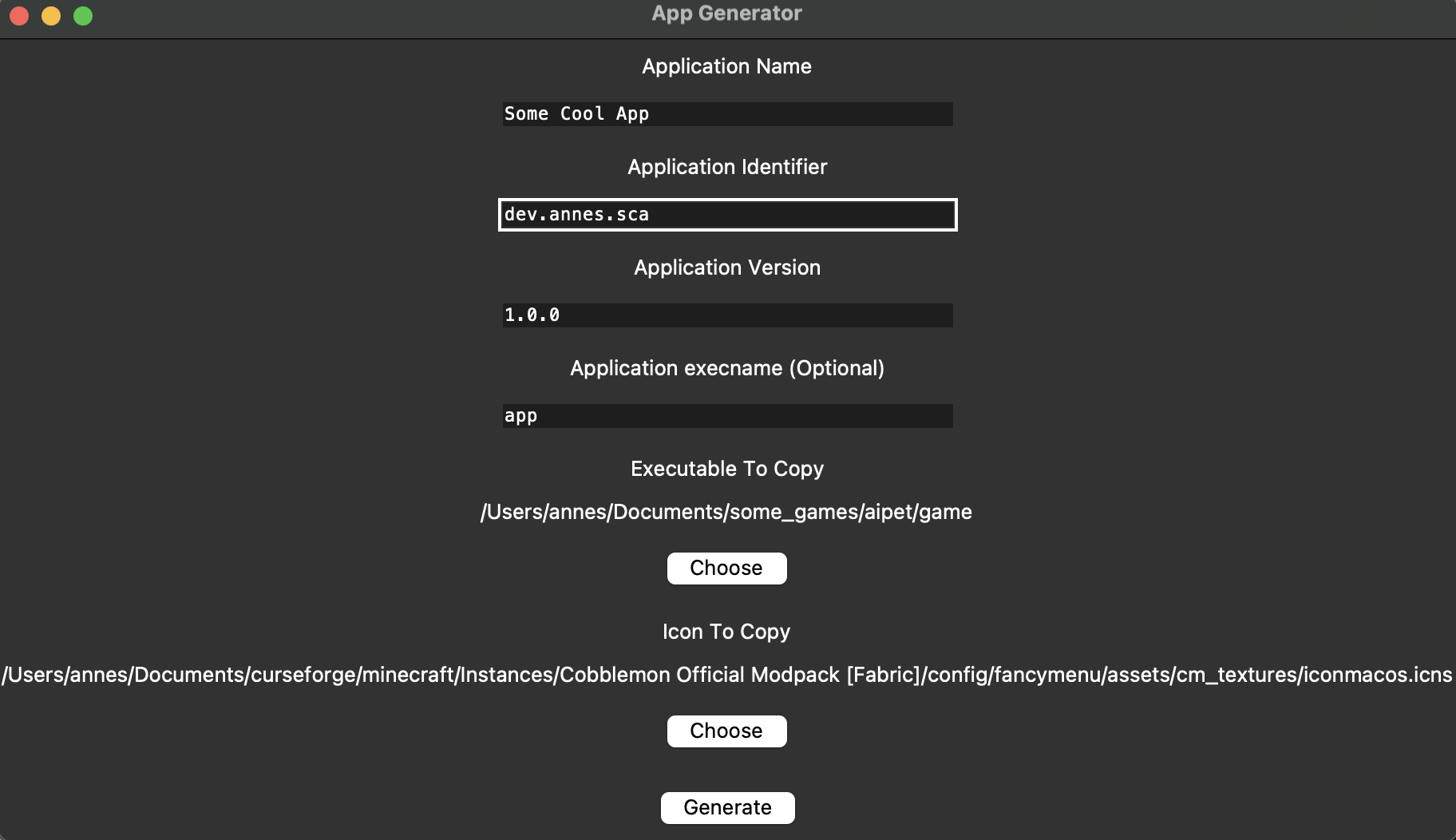
Task: Click the Application execname (Optional) label
Action: click(x=726, y=368)
